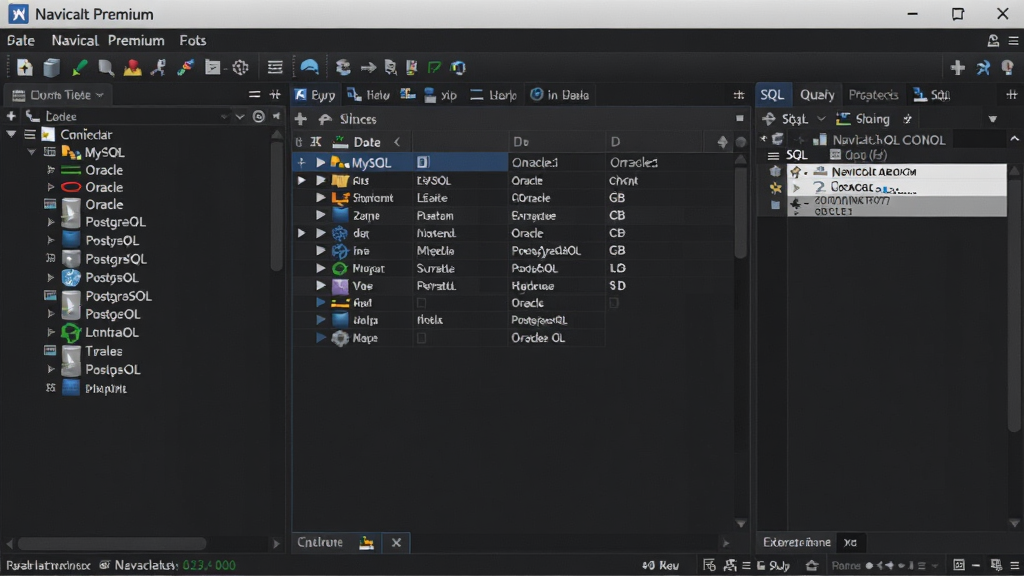Click the home icon in the status bar
Viewport: 1024px width, 576px height.
click(812, 565)
